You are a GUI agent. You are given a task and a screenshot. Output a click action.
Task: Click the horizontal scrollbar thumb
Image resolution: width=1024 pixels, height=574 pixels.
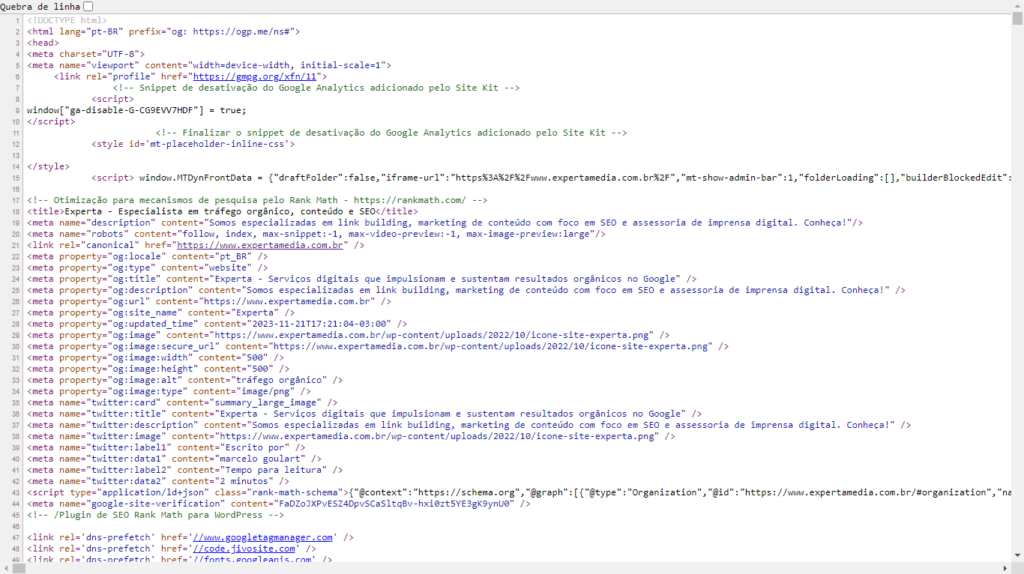[19, 568]
